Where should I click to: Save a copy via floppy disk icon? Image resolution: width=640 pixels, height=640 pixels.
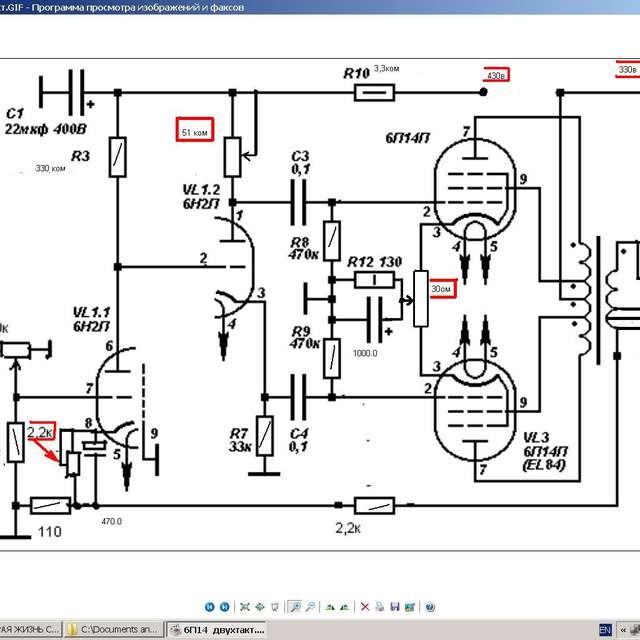[x=395, y=607]
